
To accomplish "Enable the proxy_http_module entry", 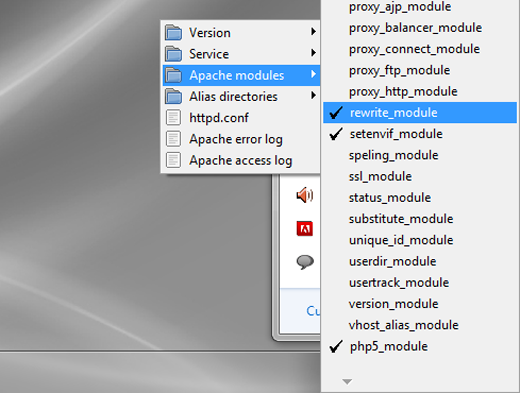I will [420, 91].
